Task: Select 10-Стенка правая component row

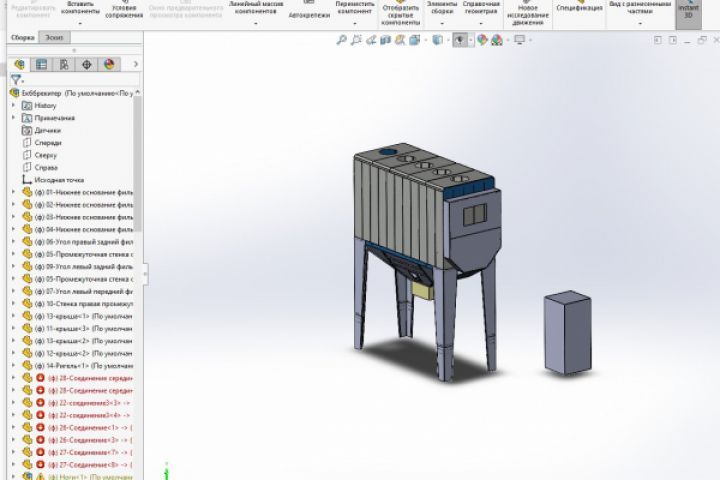Action: coord(77,304)
